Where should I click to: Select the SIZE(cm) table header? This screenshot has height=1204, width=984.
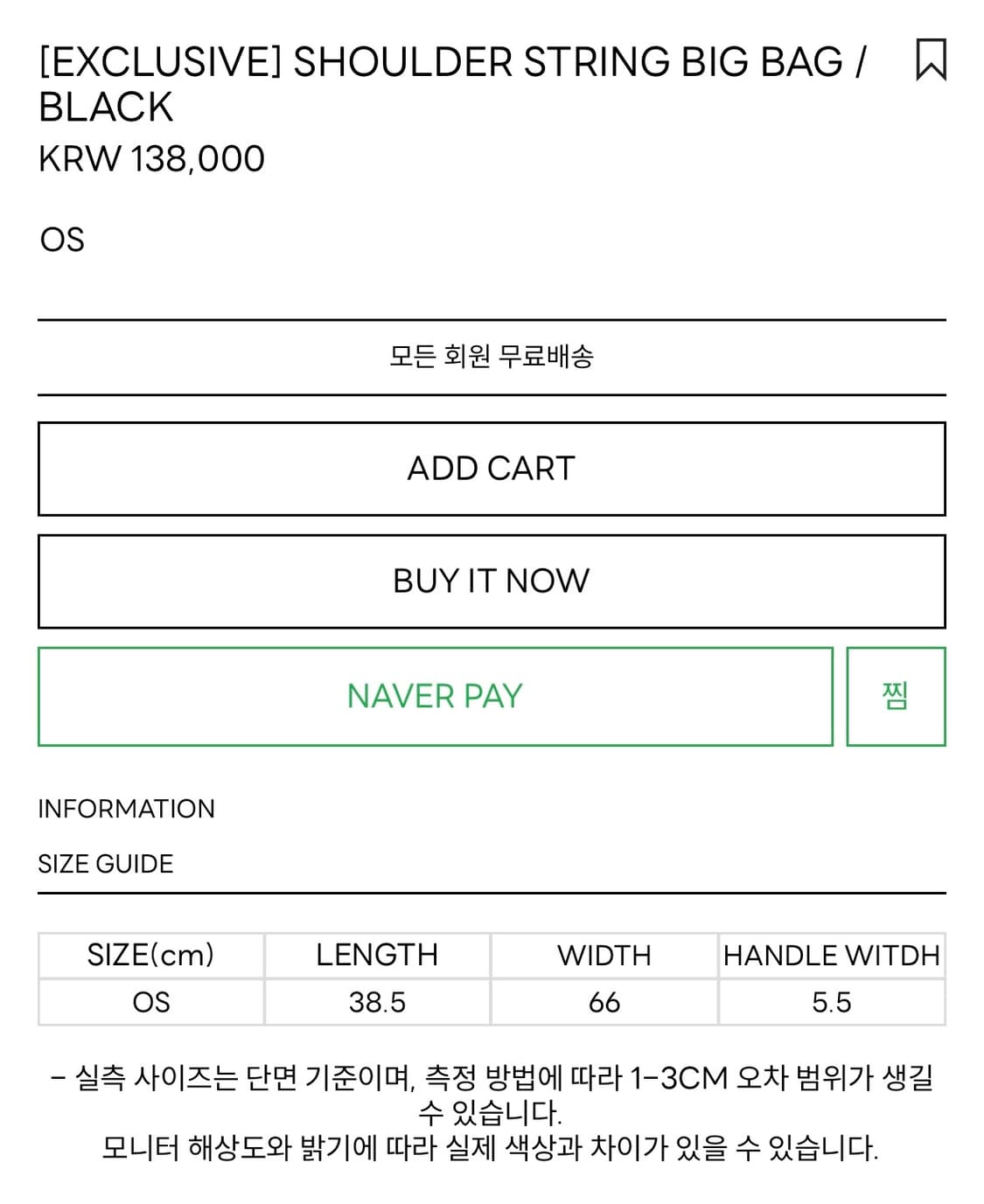tap(150, 955)
